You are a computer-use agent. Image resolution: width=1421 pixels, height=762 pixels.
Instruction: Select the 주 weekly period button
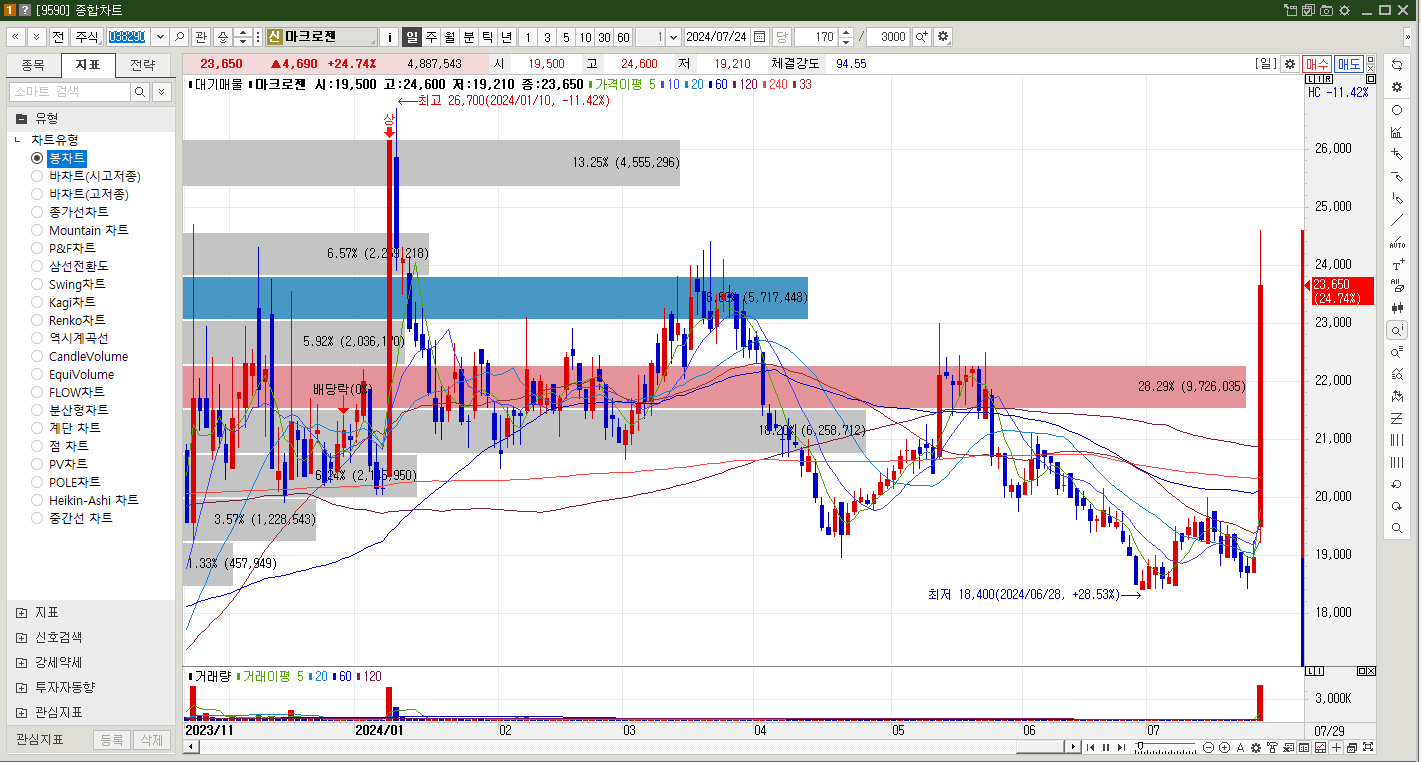[x=431, y=37]
